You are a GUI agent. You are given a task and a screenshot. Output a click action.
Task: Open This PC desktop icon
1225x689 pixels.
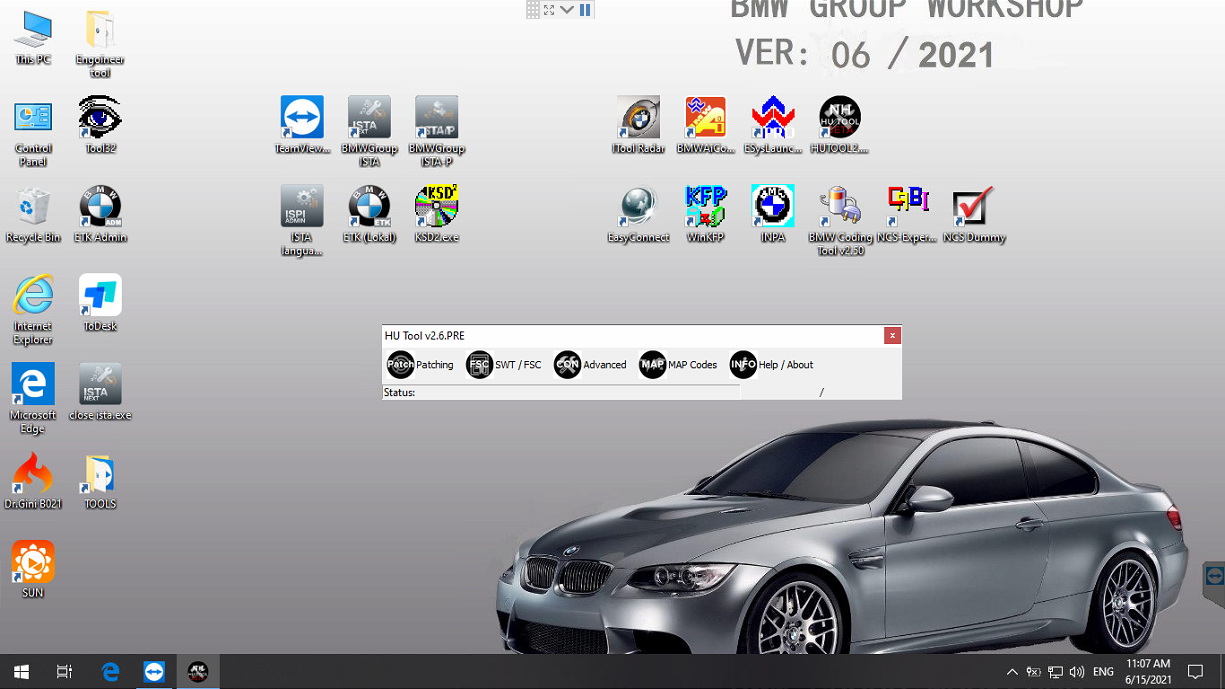(33, 39)
